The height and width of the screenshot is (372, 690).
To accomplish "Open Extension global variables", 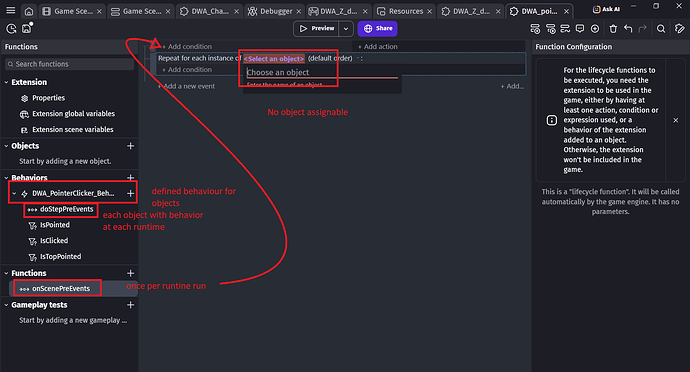I will click(73, 114).
